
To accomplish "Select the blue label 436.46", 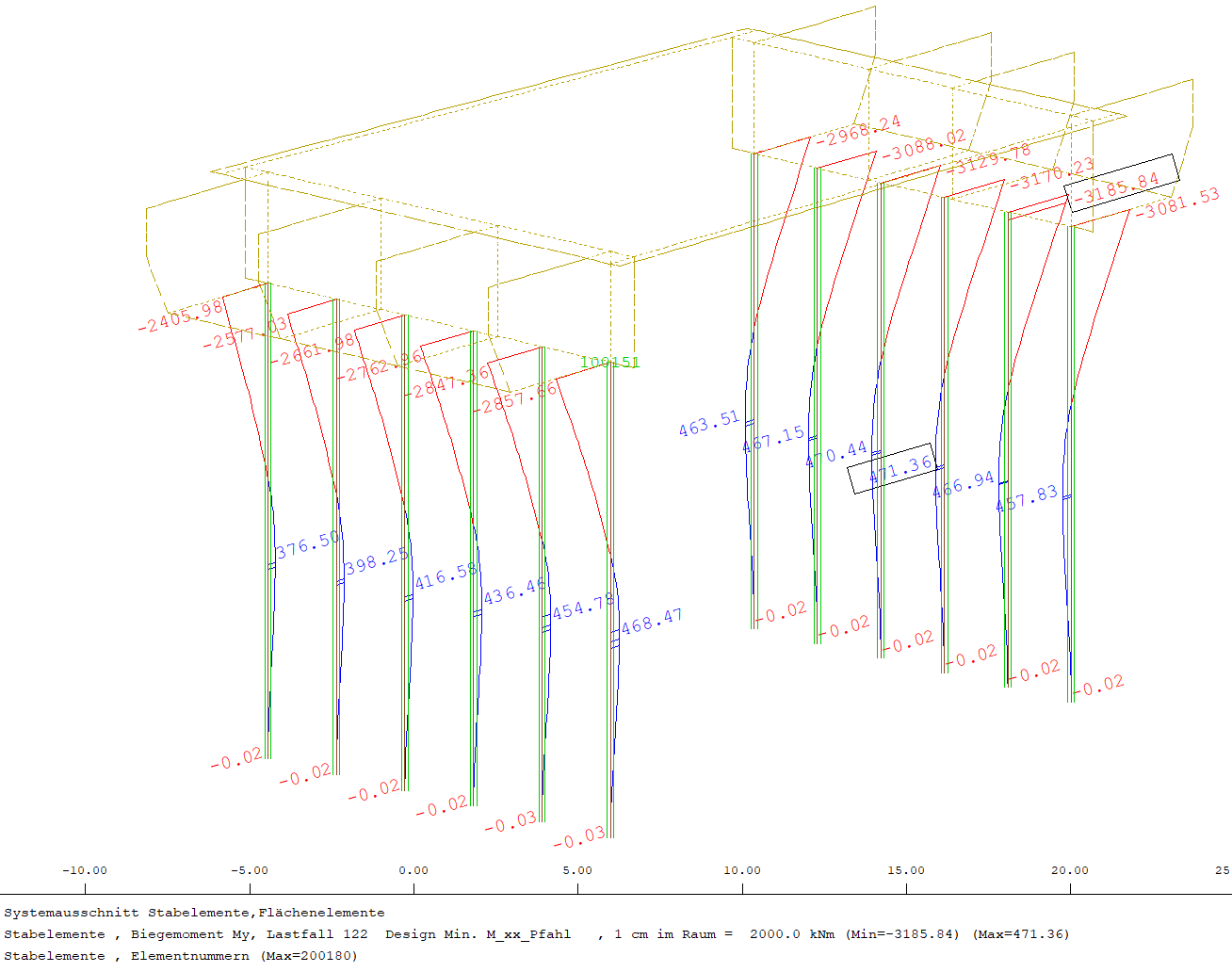I will [514, 591].
